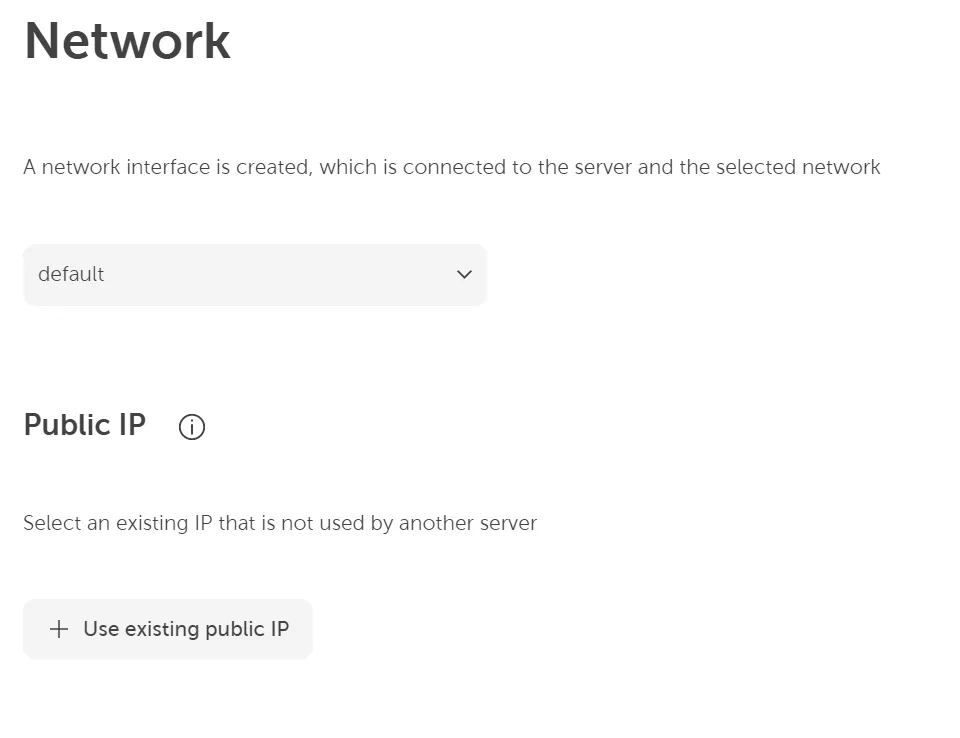Click the Network section heading
Viewport: 960px width, 738px height.
tap(127, 40)
